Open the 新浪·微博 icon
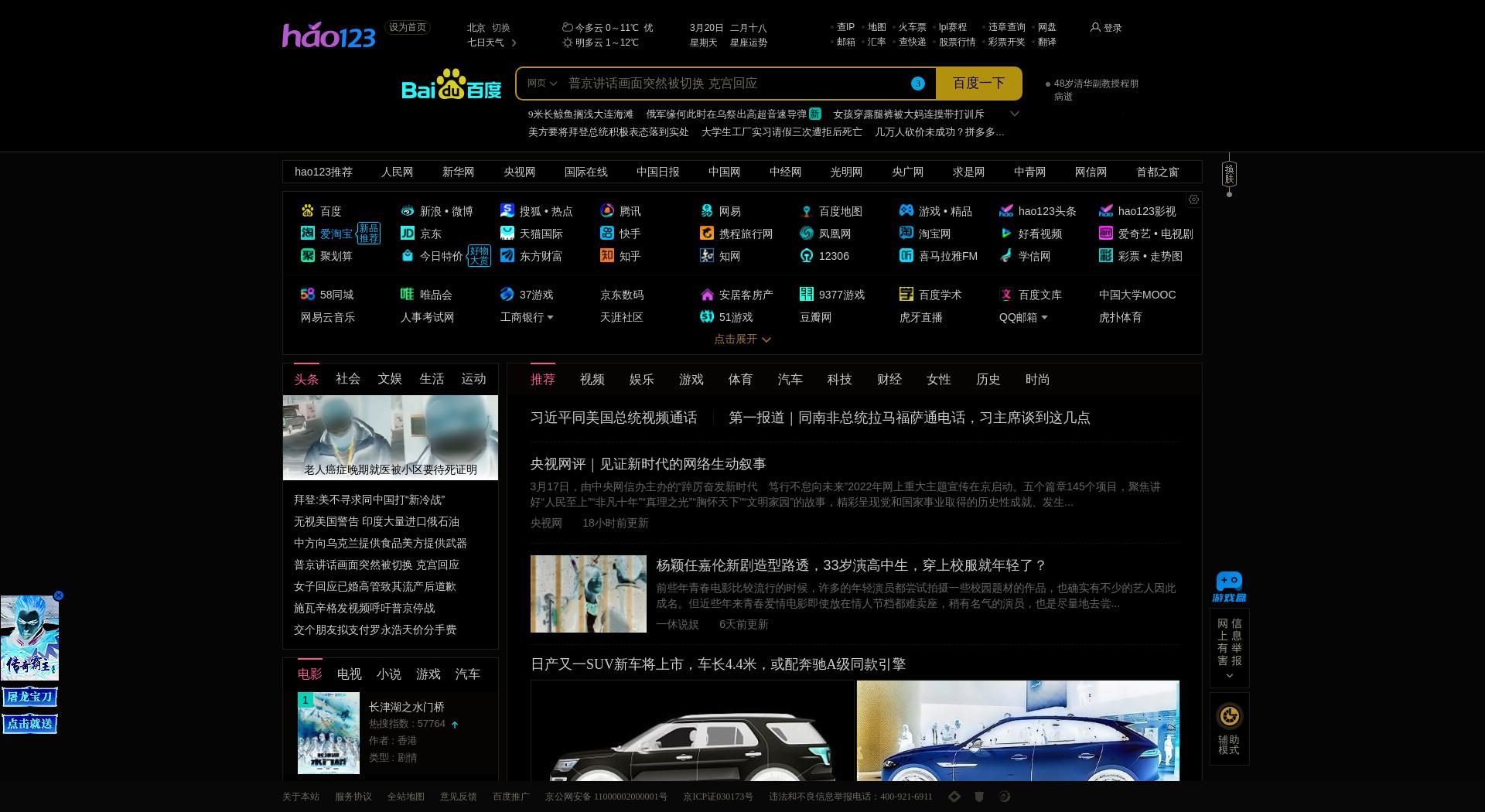Viewport: 1485px width, 812px height. (x=408, y=211)
